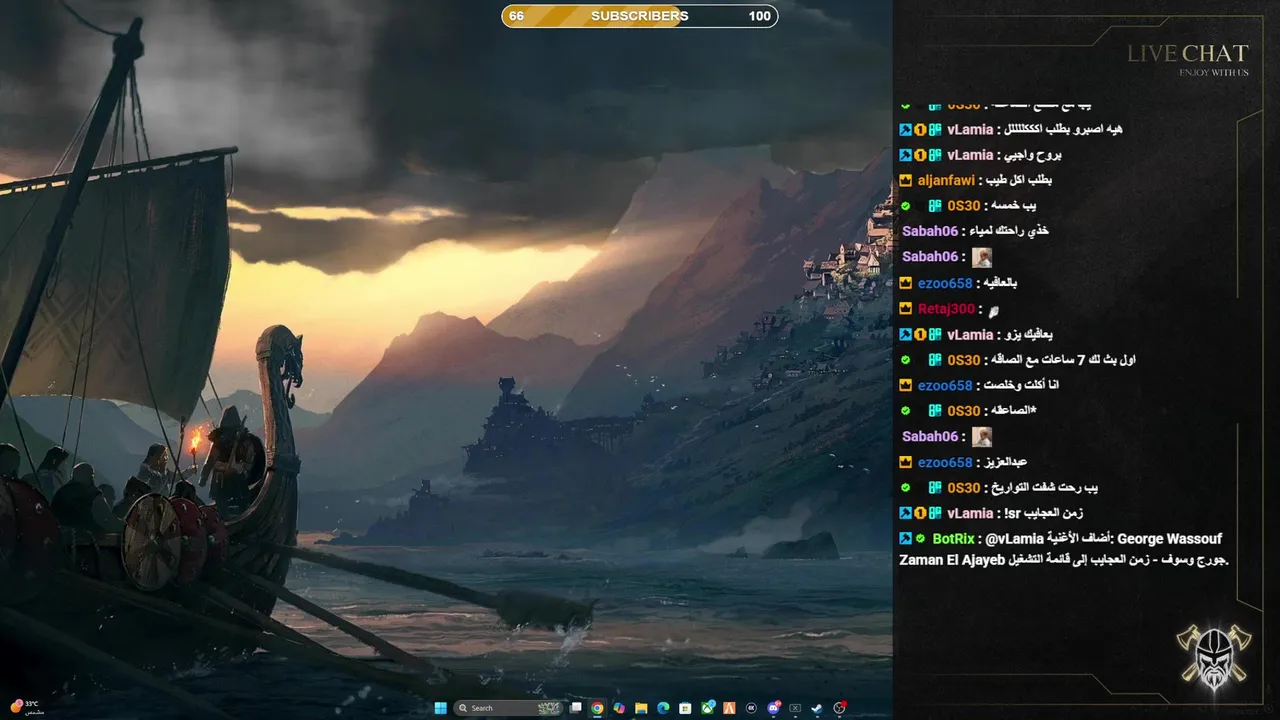
Task: Open Task View from the taskbar
Action: (575, 708)
